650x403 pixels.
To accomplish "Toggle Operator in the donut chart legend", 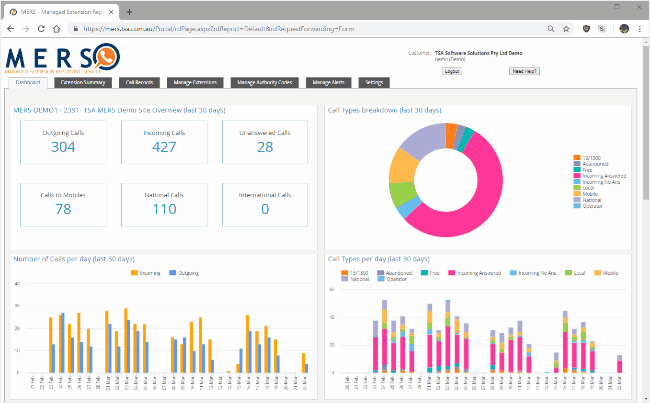I will (588, 206).
